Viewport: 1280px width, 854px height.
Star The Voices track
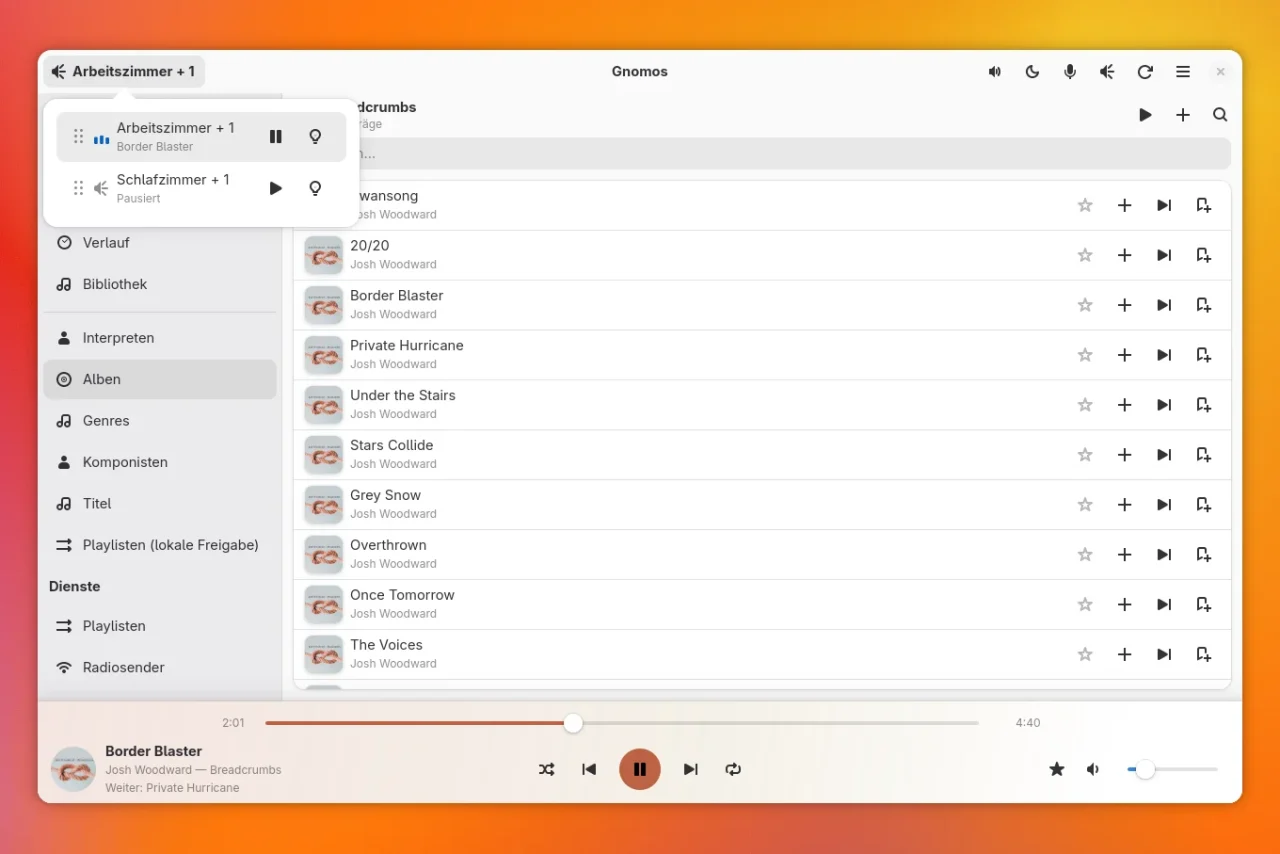(x=1085, y=655)
